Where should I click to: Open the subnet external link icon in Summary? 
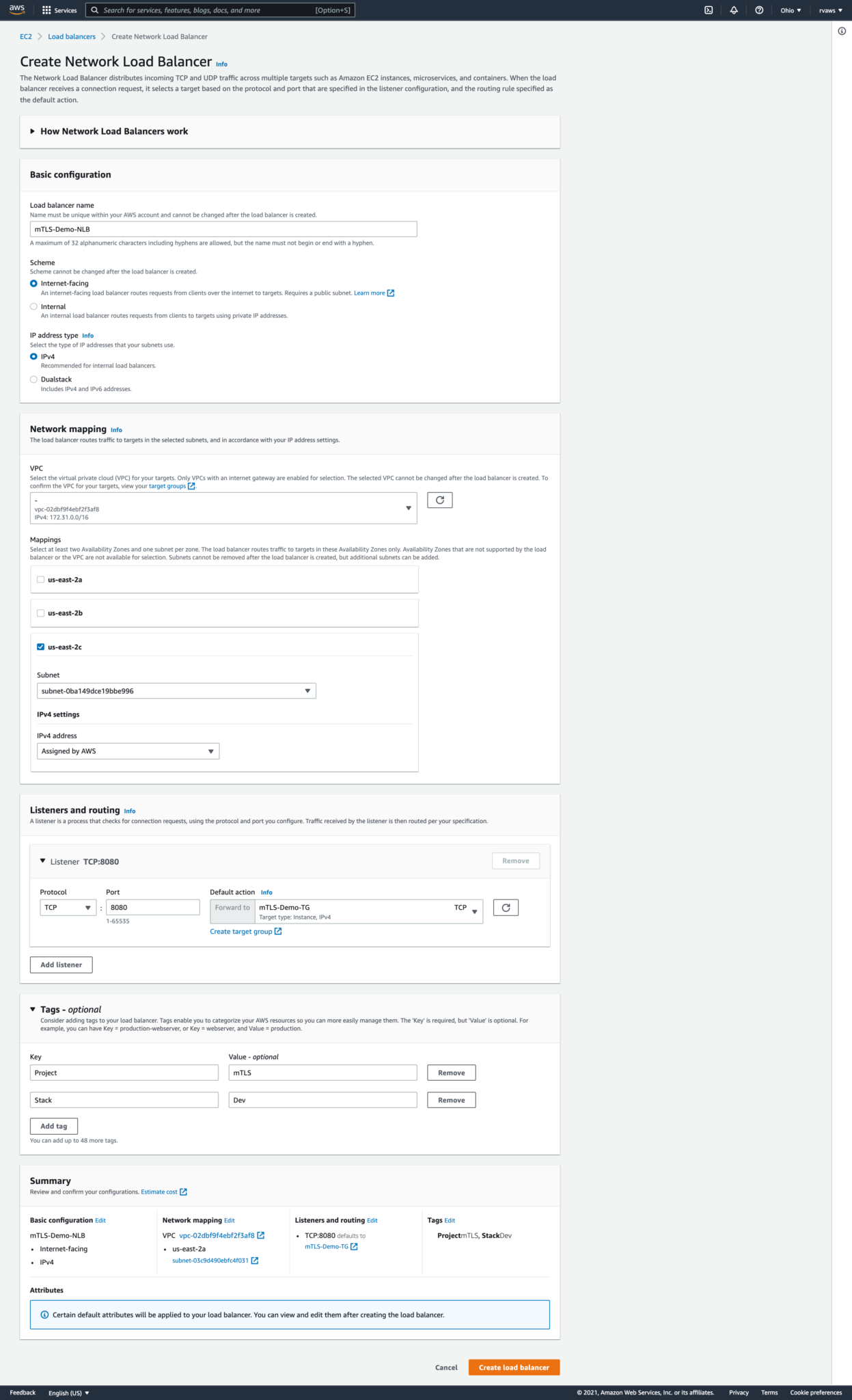click(255, 1261)
